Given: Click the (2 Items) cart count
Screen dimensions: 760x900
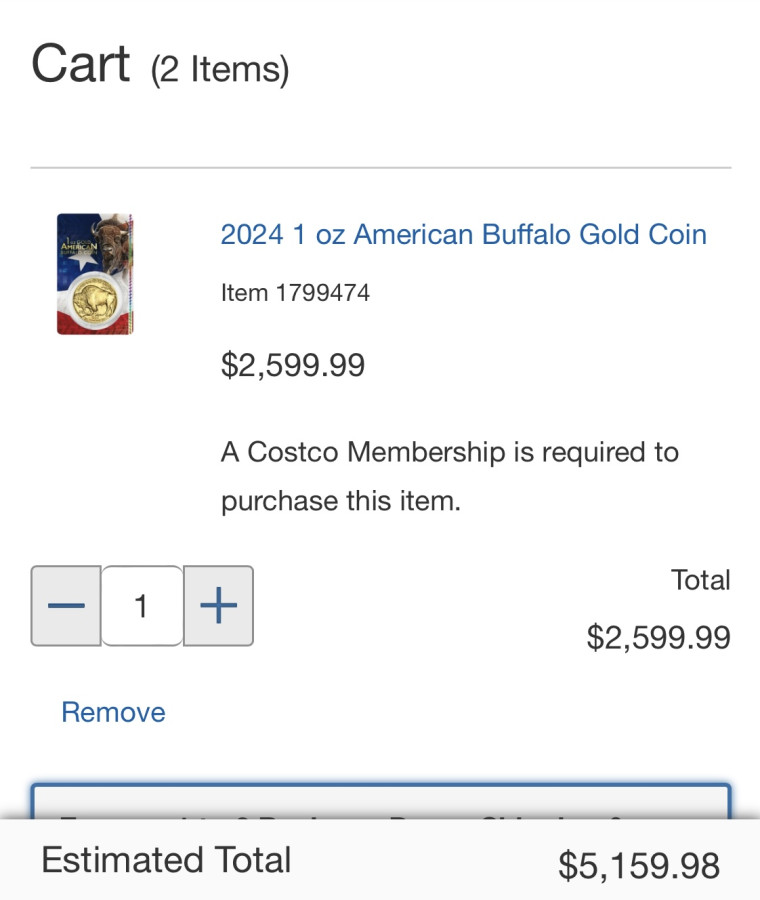Looking at the screenshot, I should pyautogui.click(x=220, y=70).
